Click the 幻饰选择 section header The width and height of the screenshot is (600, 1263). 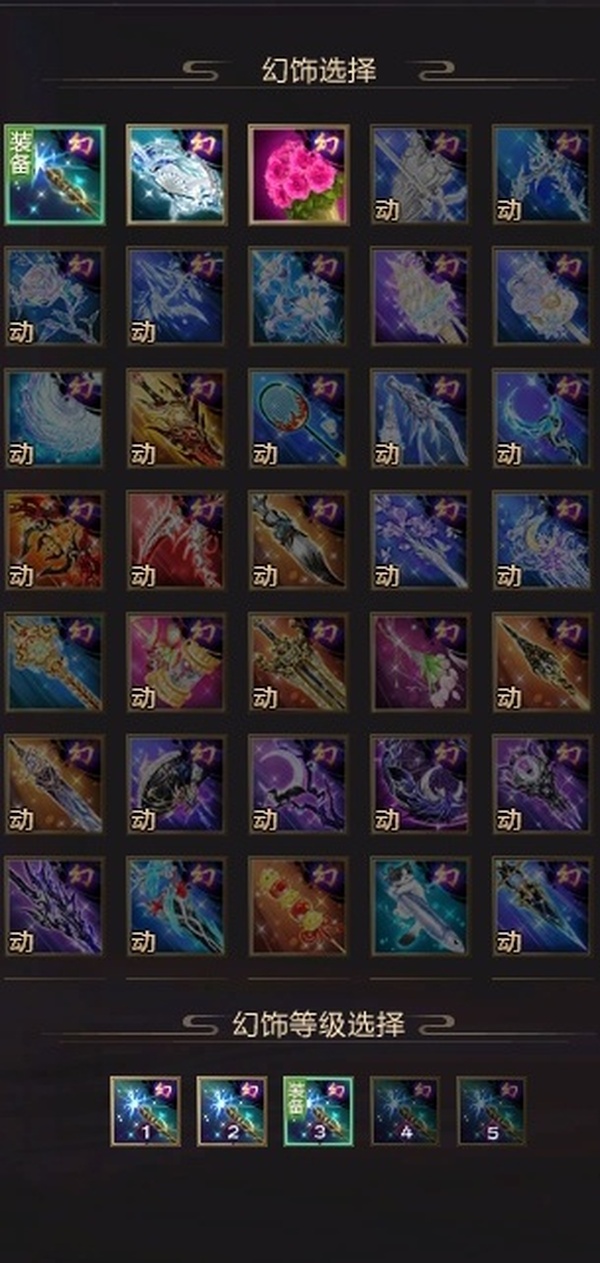(x=318, y=71)
